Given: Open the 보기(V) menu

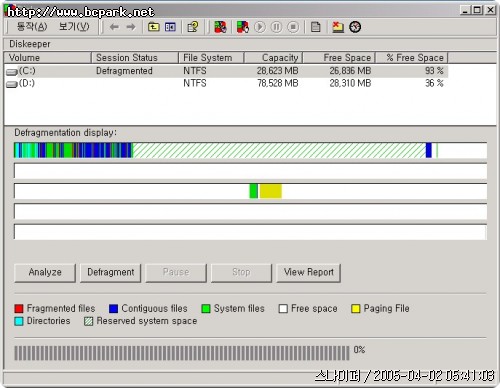Looking at the screenshot, I should pyautogui.click(x=74, y=27).
